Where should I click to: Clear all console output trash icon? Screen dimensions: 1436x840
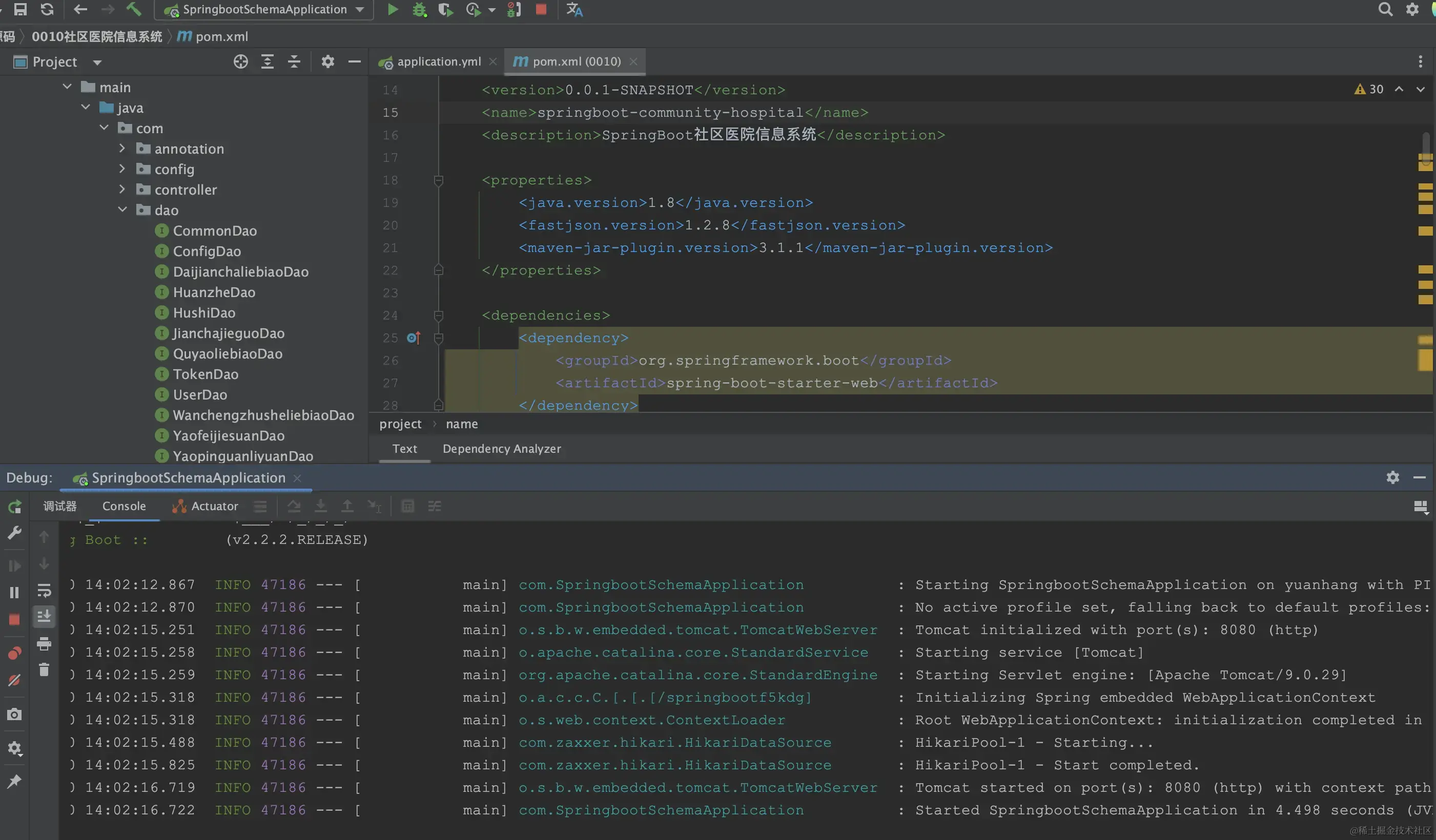coord(44,670)
